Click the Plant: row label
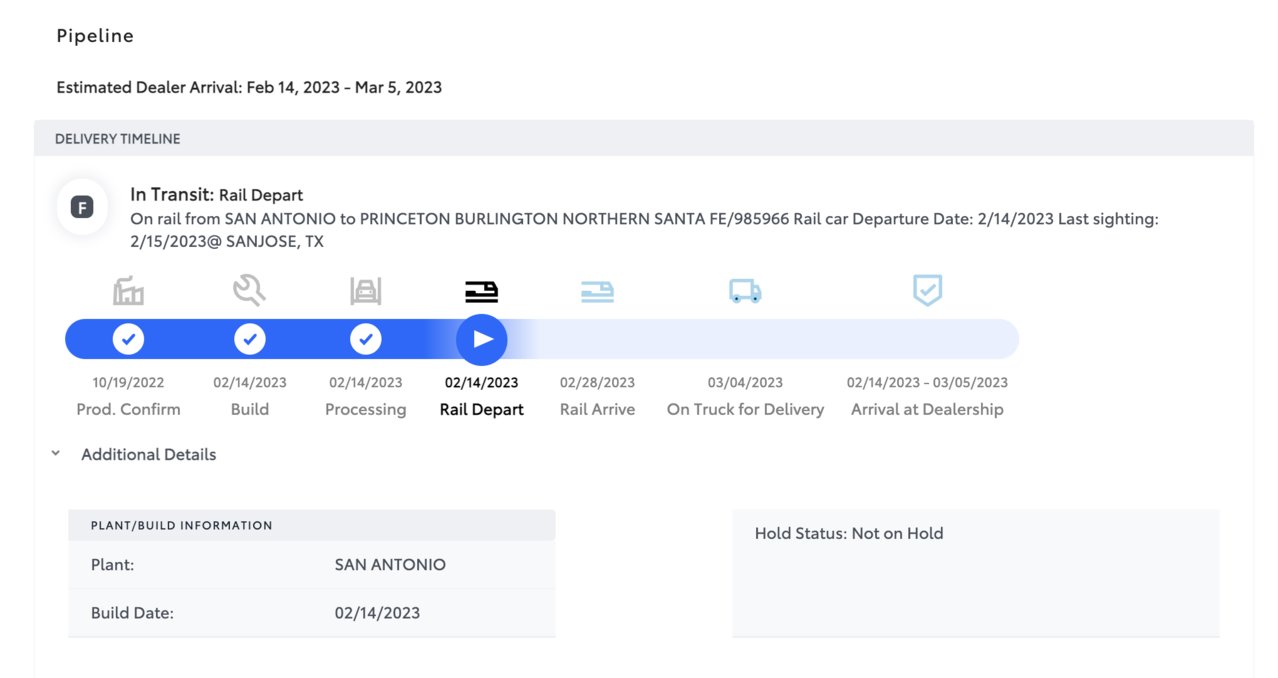1278x678 pixels. 113,565
